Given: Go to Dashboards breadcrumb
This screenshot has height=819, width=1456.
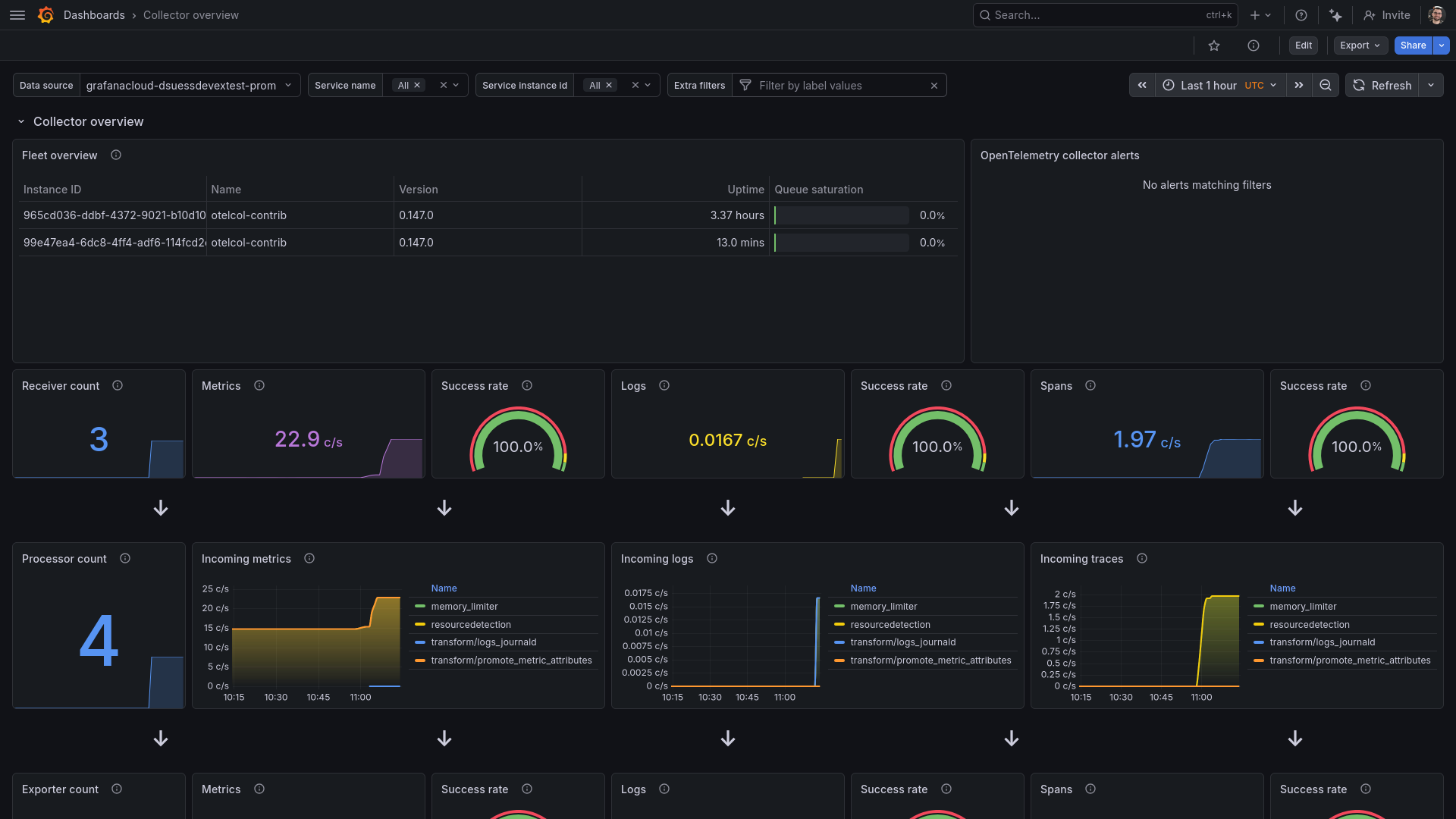Looking at the screenshot, I should click(94, 15).
